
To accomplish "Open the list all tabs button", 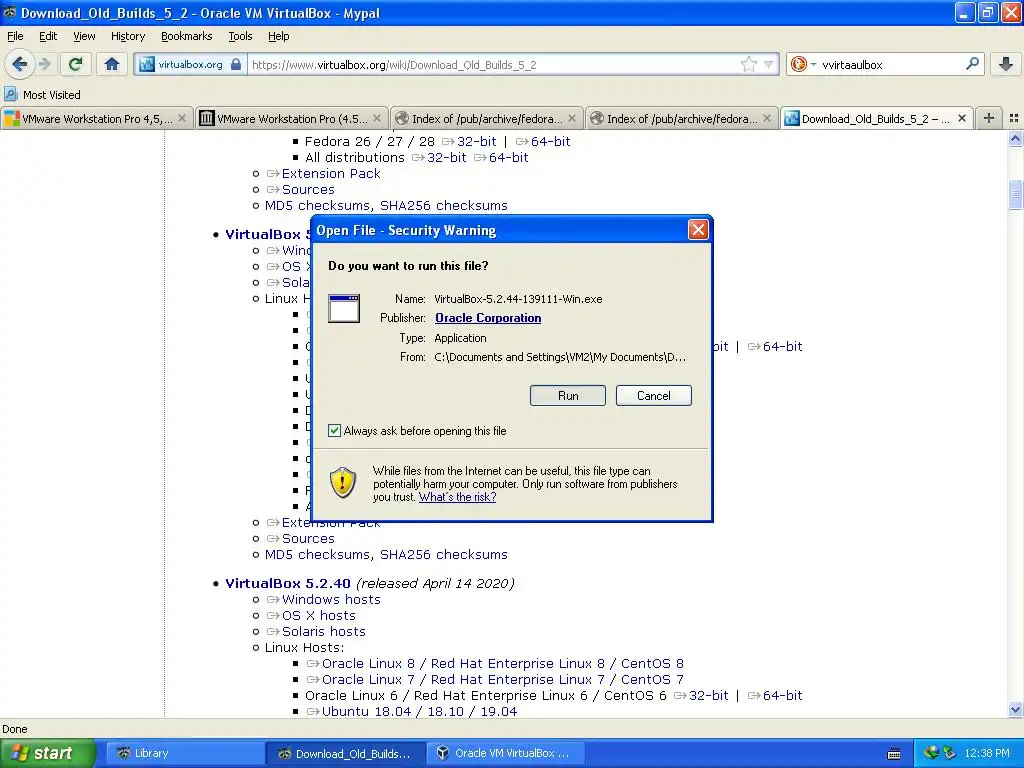I will [x=1014, y=118].
